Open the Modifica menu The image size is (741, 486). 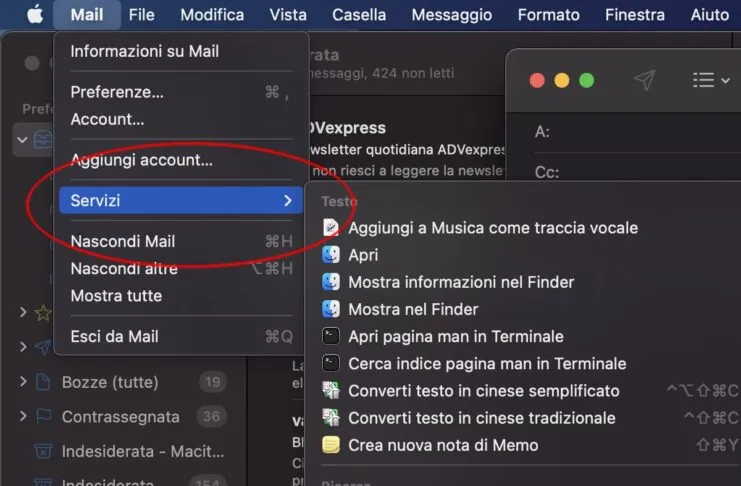[212, 15]
